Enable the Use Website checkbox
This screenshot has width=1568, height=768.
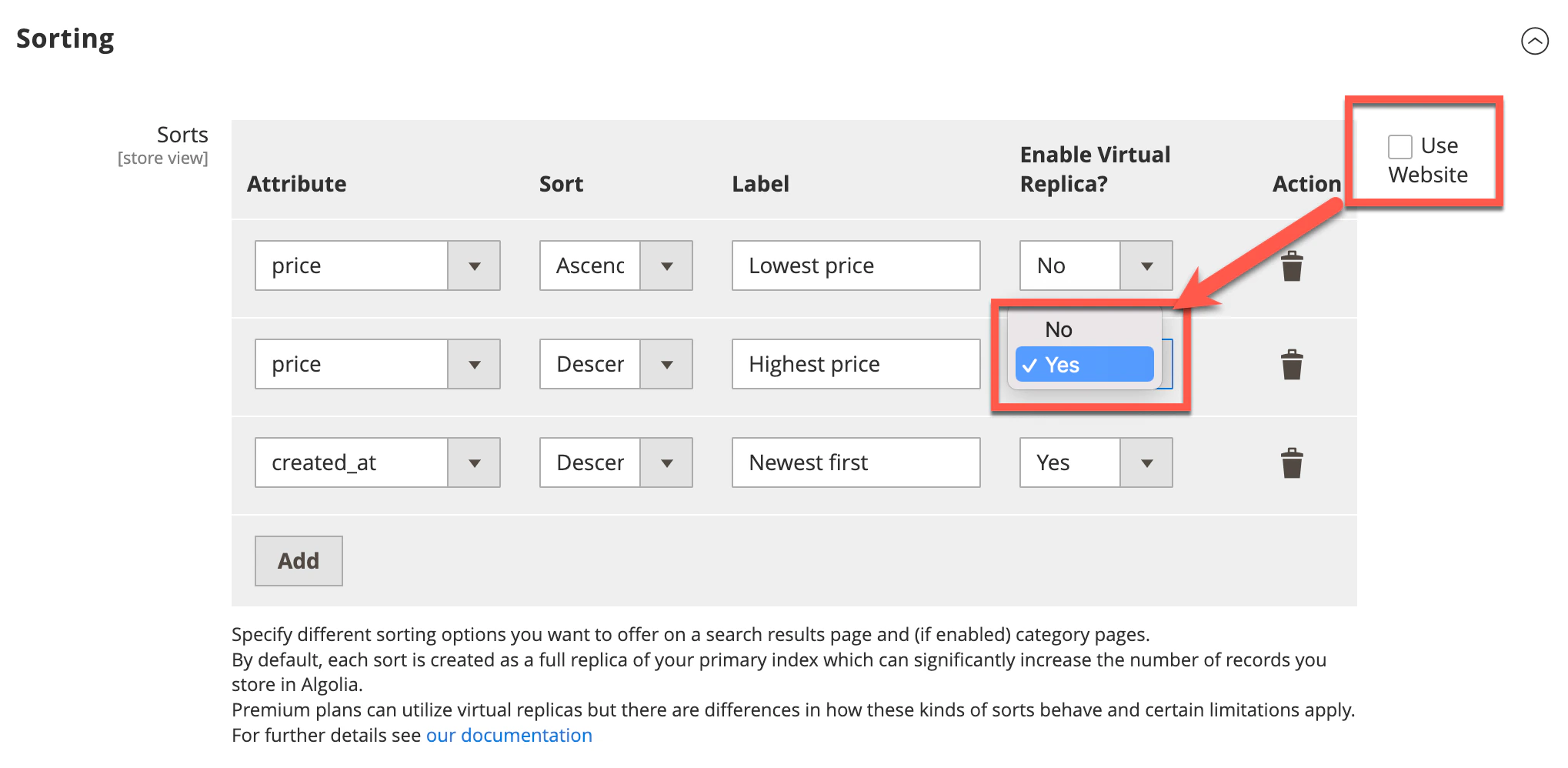point(1399,146)
